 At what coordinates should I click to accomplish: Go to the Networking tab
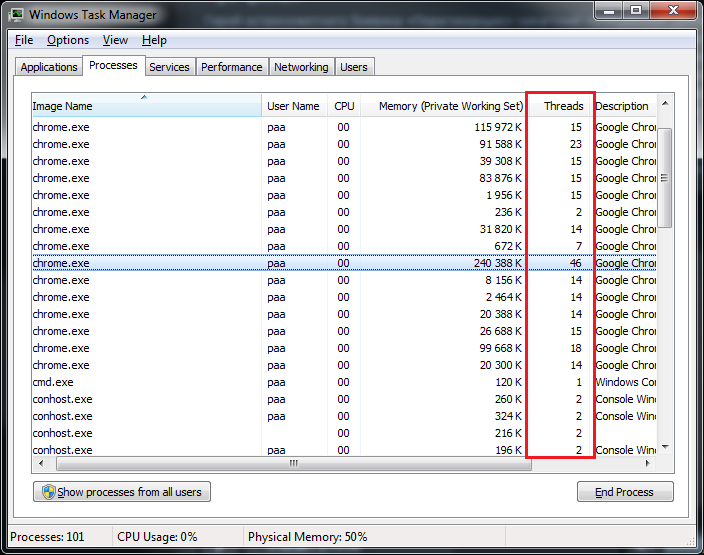pyautogui.click(x=301, y=67)
